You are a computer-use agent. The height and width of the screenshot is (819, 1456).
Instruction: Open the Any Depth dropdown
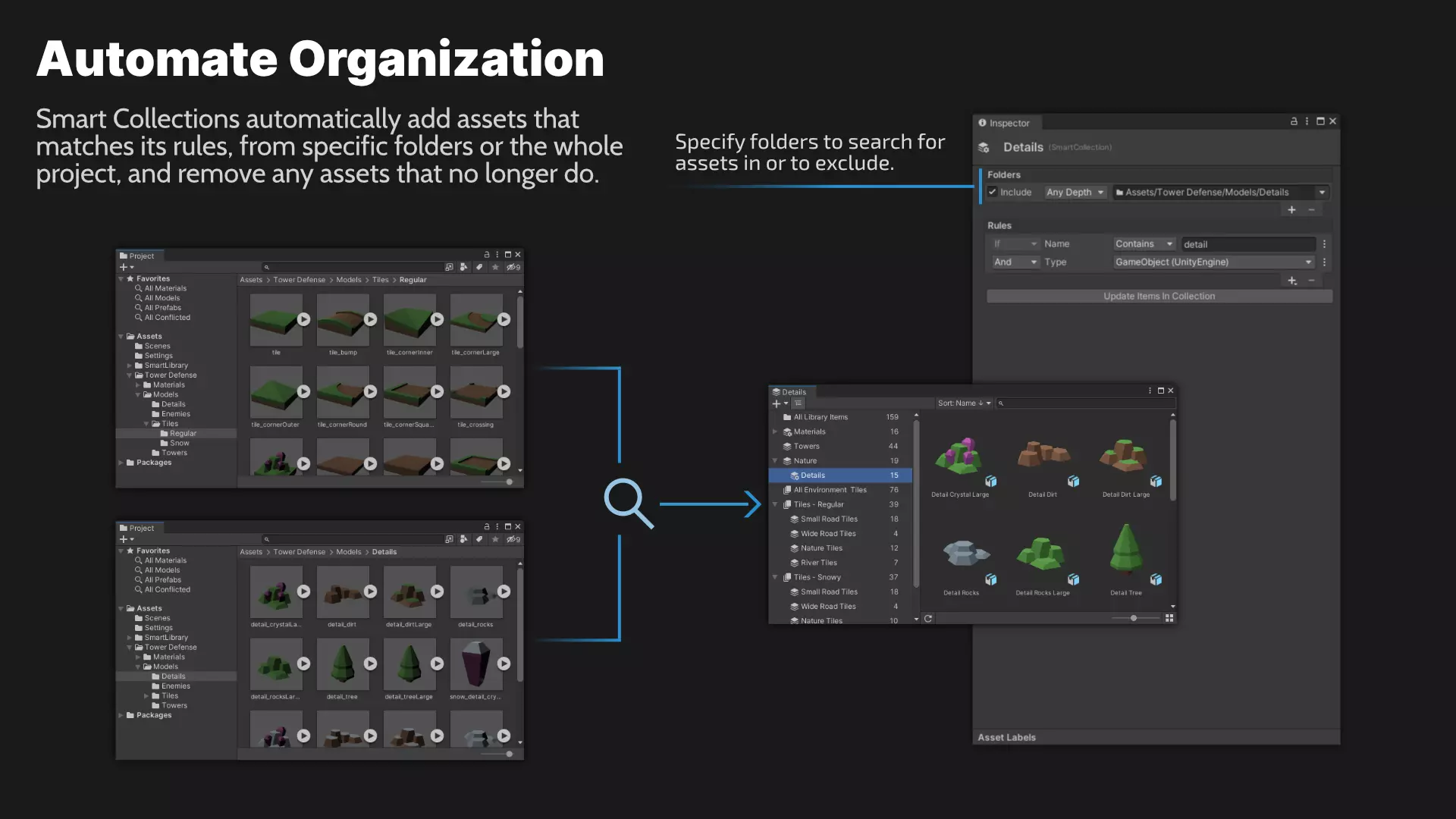pos(1075,192)
